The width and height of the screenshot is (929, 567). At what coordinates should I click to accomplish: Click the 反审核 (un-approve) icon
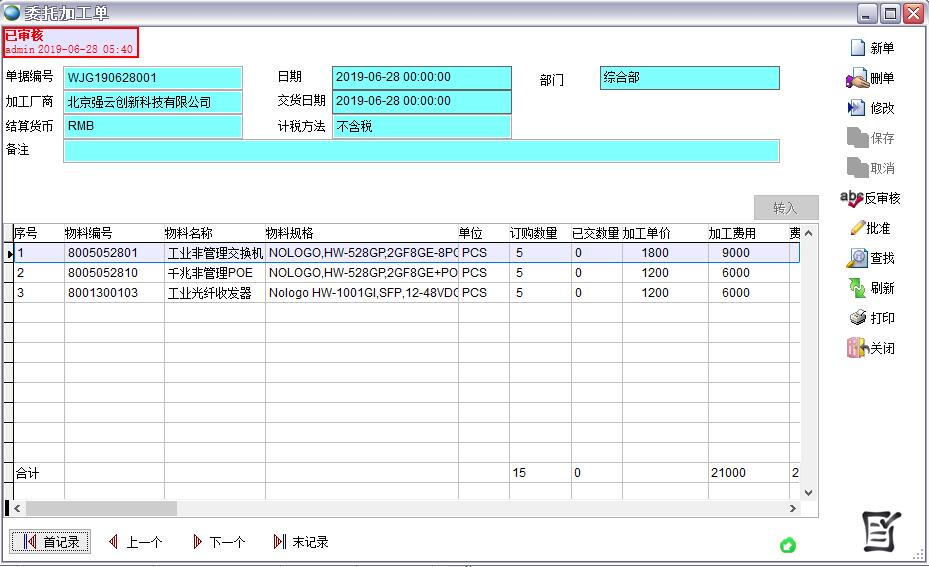coord(852,198)
